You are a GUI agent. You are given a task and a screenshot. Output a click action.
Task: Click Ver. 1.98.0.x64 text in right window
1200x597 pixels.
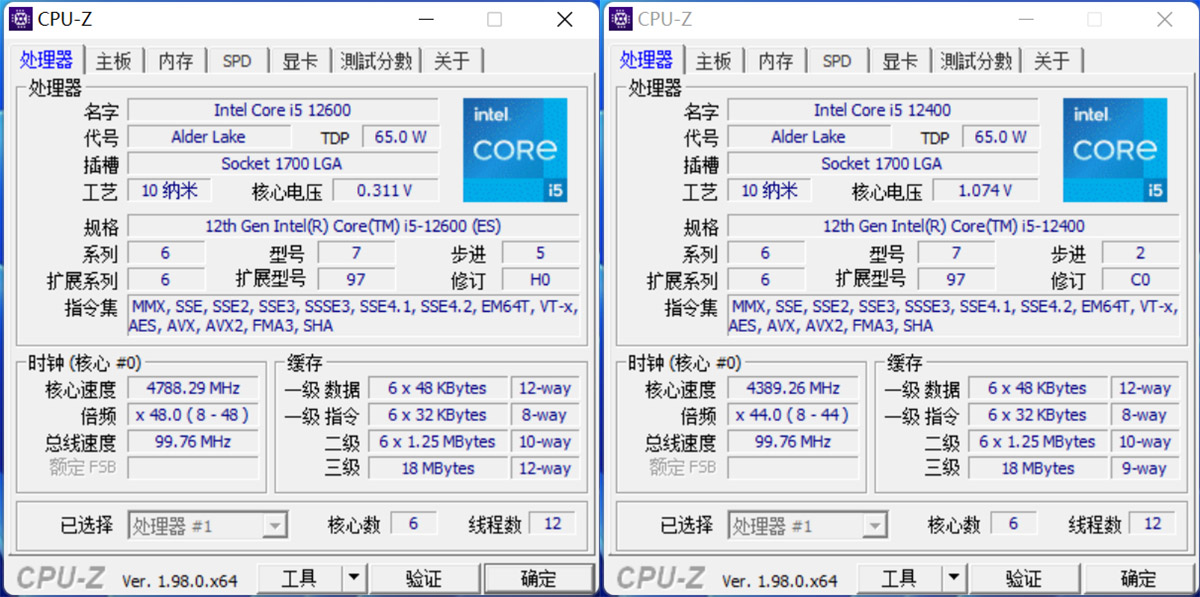(x=780, y=579)
